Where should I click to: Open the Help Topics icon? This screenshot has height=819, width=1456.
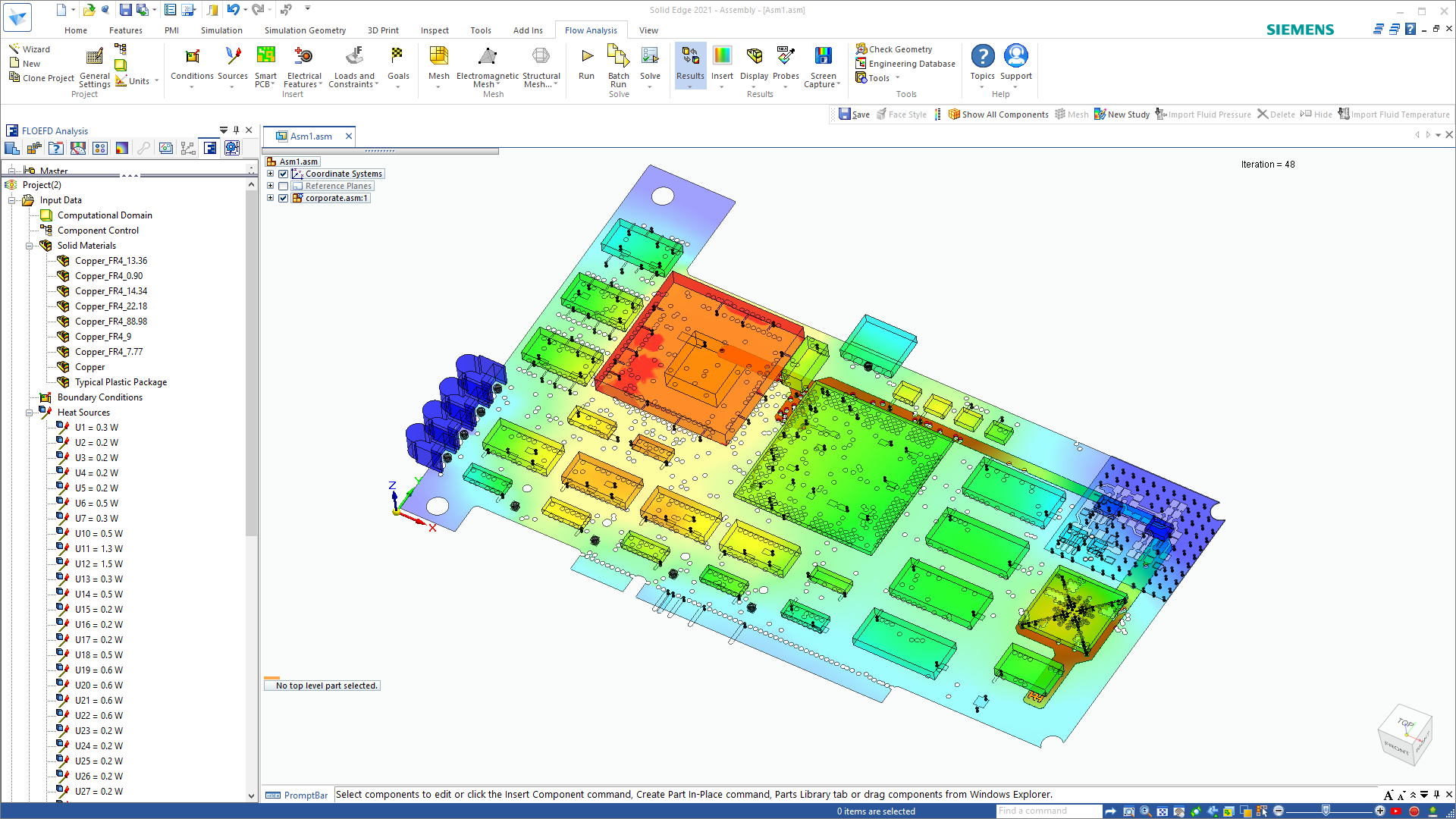click(983, 57)
